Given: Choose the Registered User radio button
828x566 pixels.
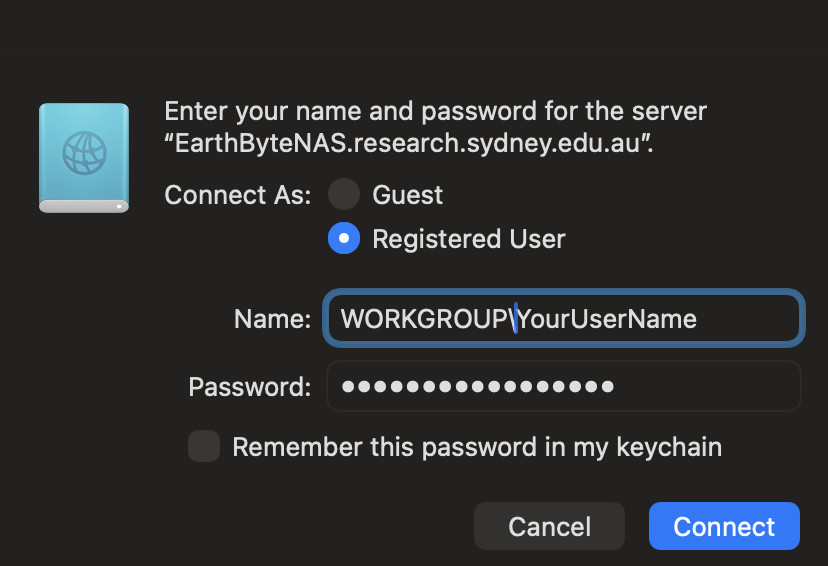Looking at the screenshot, I should click(x=344, y=239).
